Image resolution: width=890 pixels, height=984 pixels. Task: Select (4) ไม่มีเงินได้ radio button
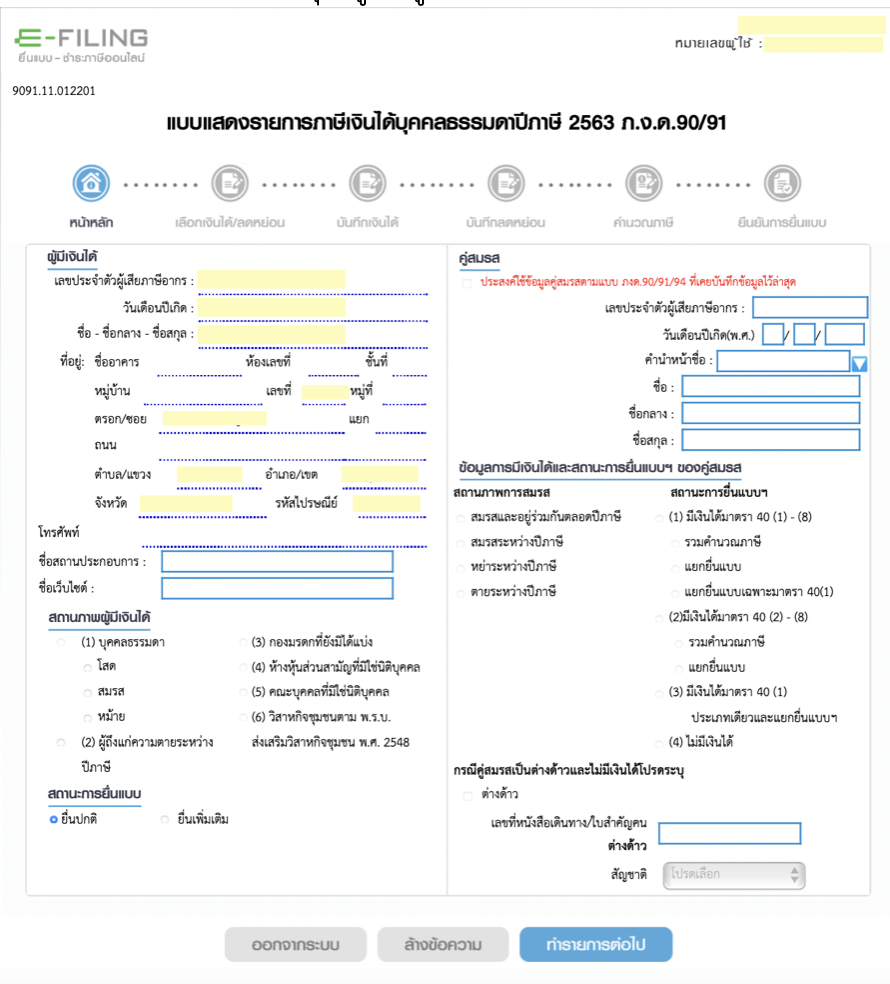tap(659, 744)
